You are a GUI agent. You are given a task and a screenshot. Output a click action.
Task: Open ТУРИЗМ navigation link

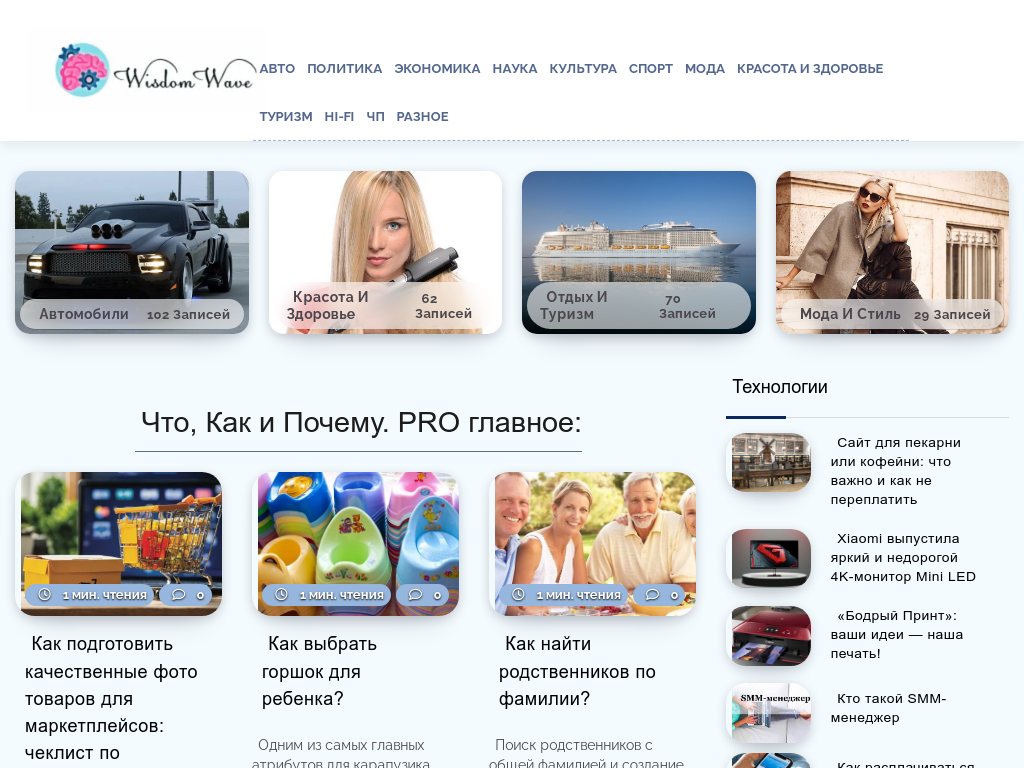pos(285,117)
